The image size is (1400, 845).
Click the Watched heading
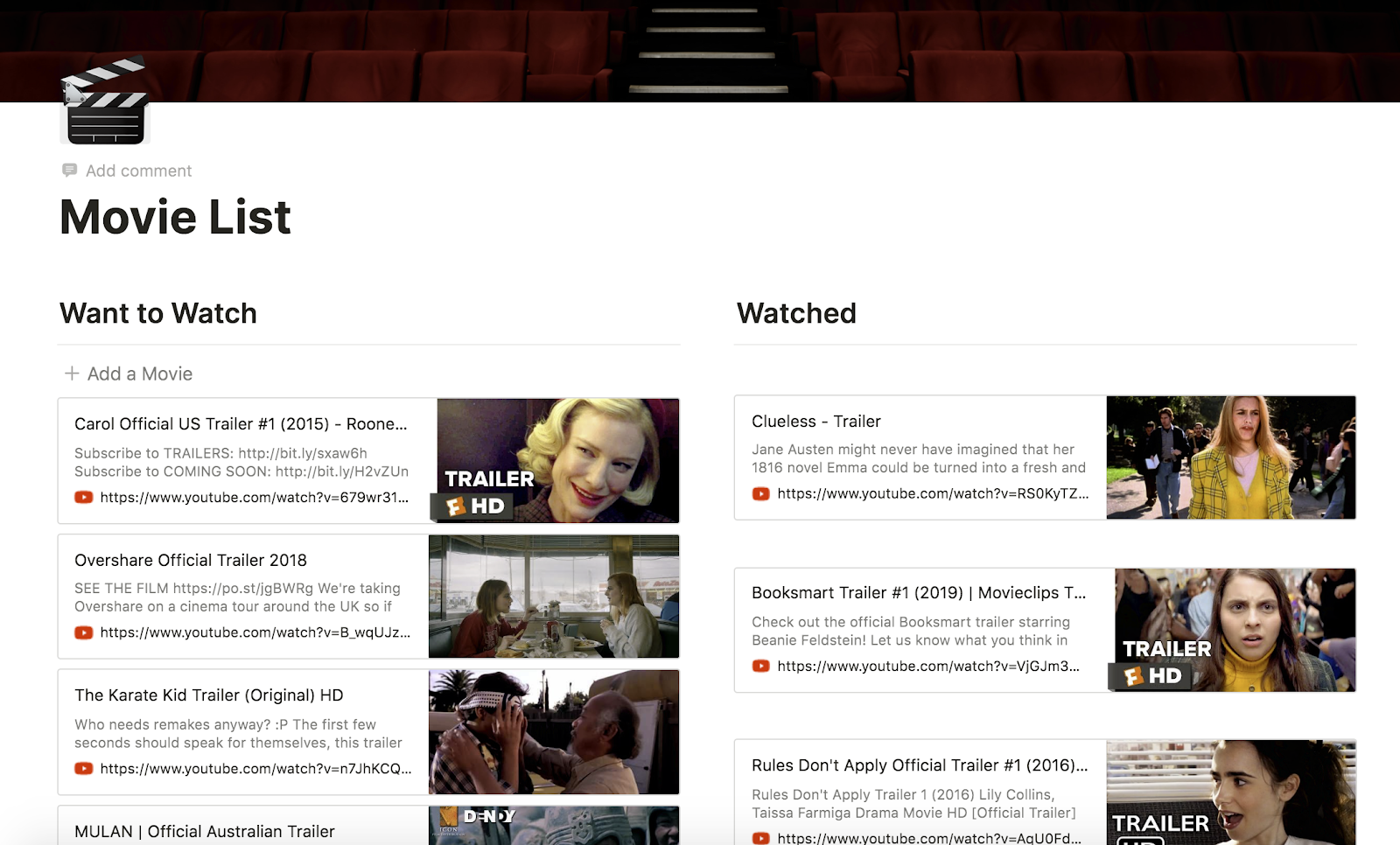coord(796,313)
